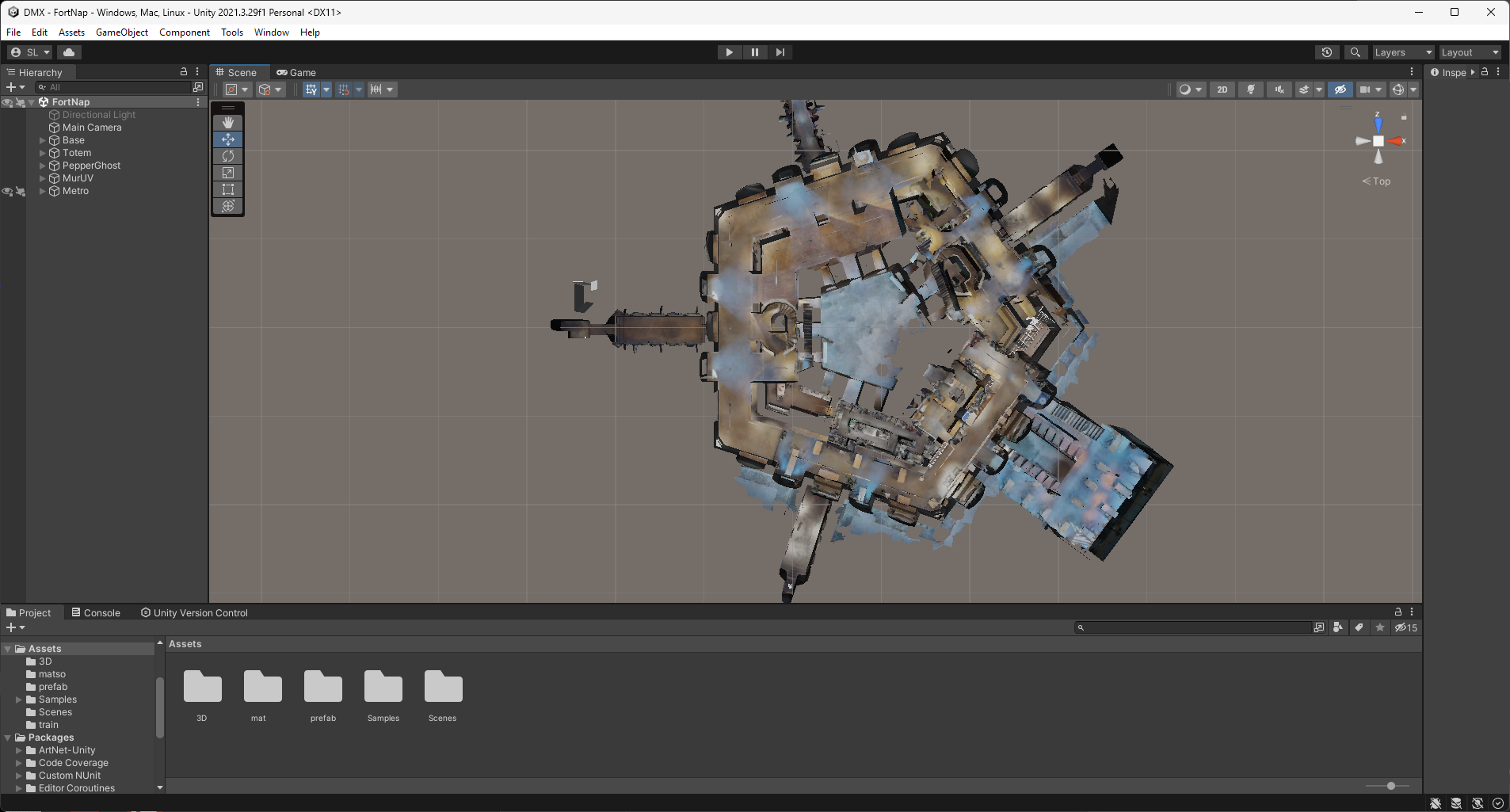Select the Hand view tool
The image size is (1510, 812).
[228, 122]
